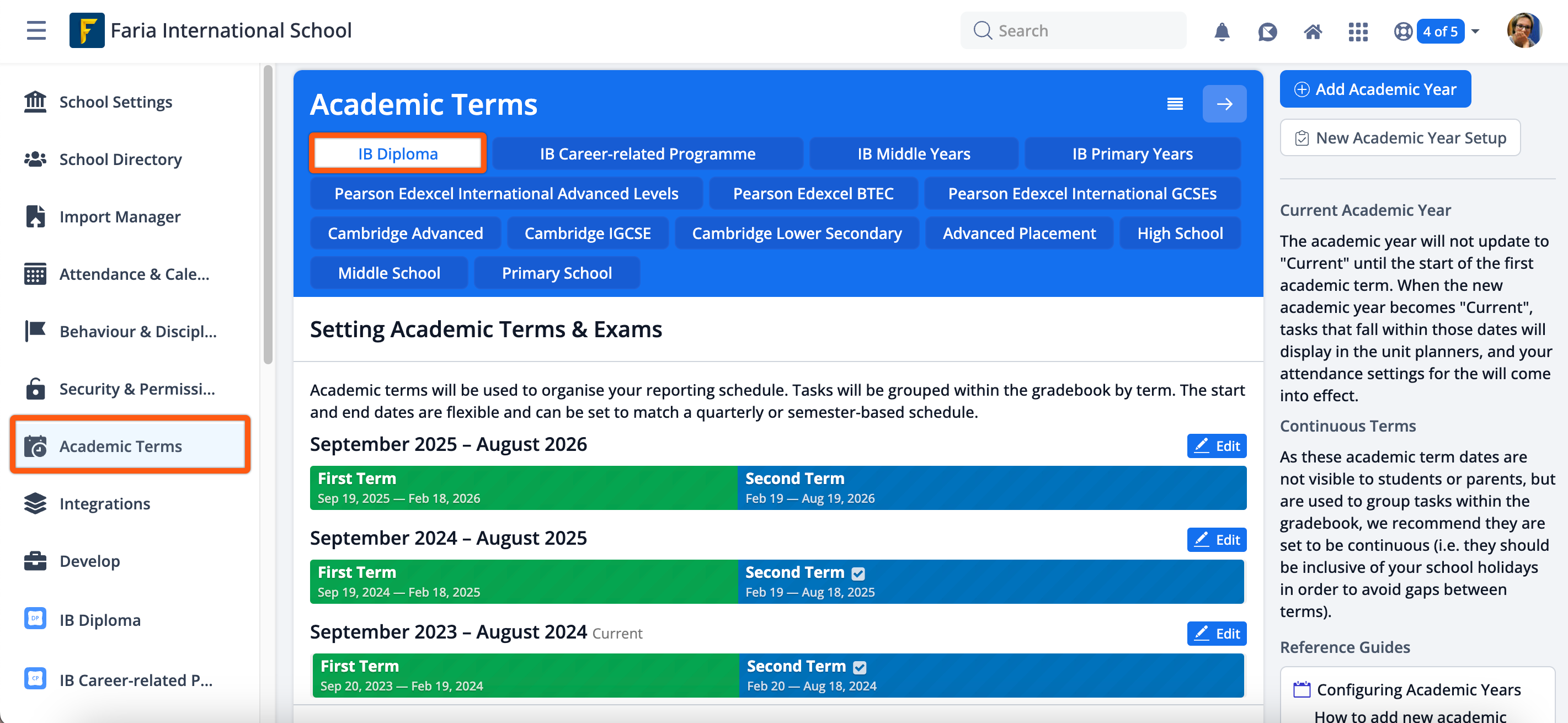Open the hamburger navigation menu
The image size is (1568, 723).
pyautogui.click(x=36, y=30)
